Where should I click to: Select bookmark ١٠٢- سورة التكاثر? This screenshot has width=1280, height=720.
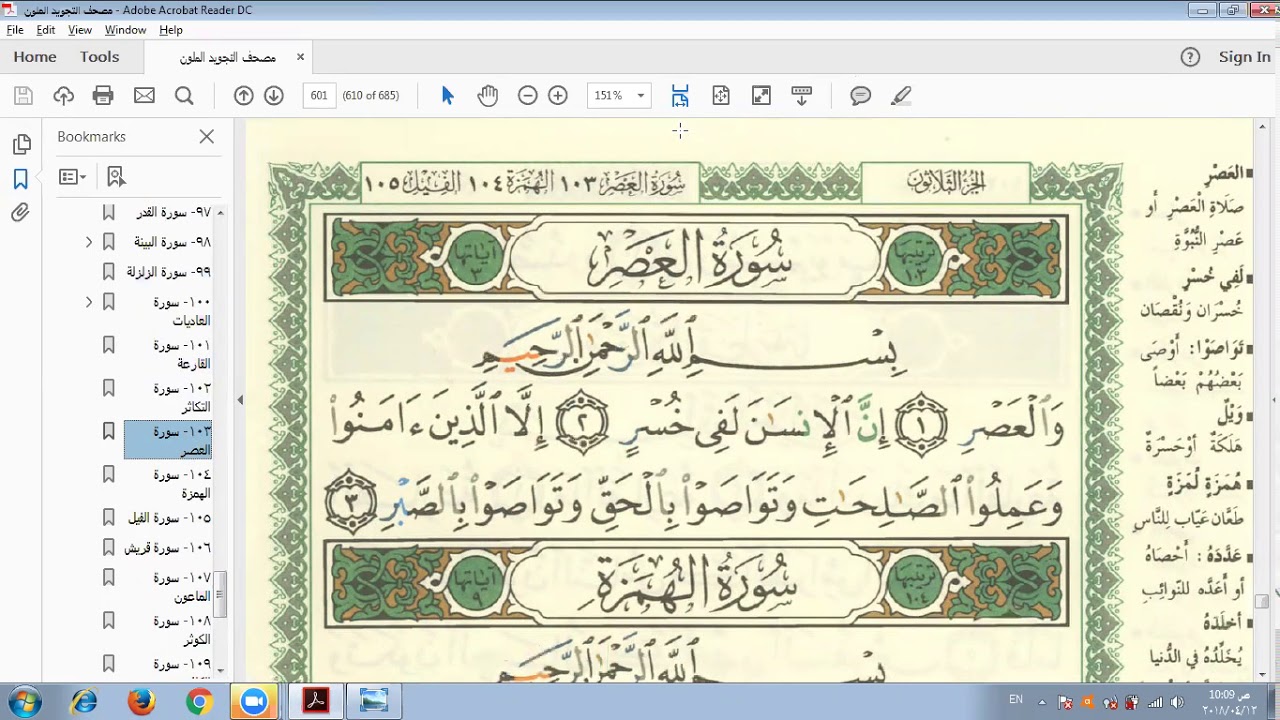pyautogui.click(x=182, y=397)
